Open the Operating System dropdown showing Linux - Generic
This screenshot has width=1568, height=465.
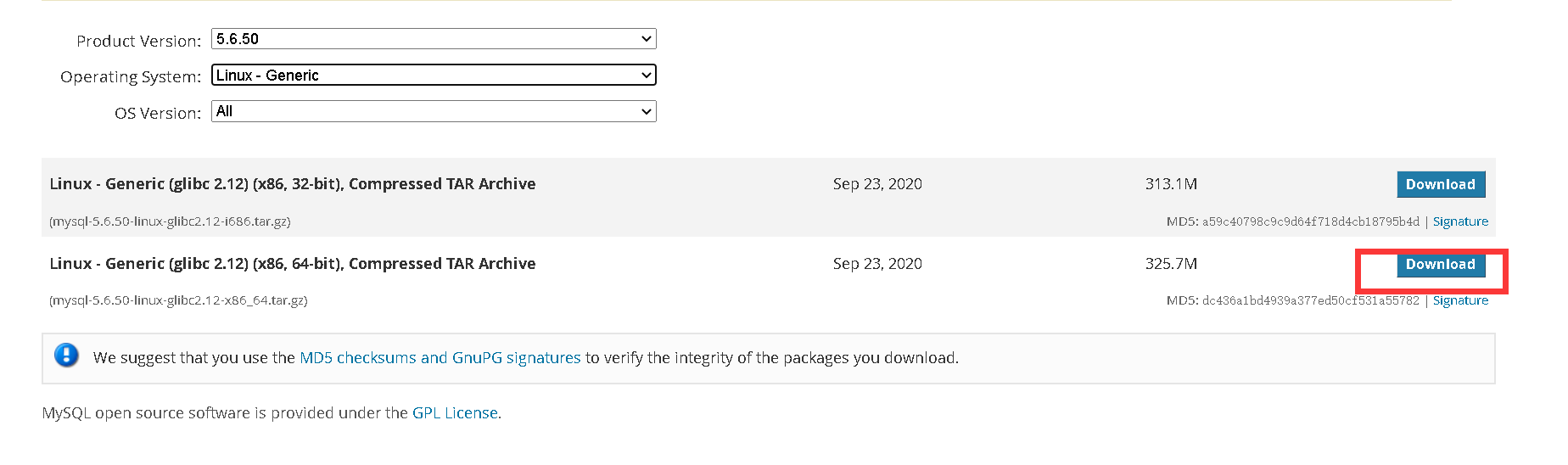coord(433,76)
